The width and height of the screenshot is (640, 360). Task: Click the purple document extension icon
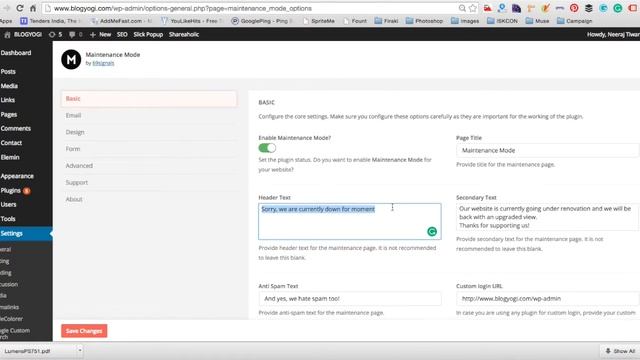516,8
